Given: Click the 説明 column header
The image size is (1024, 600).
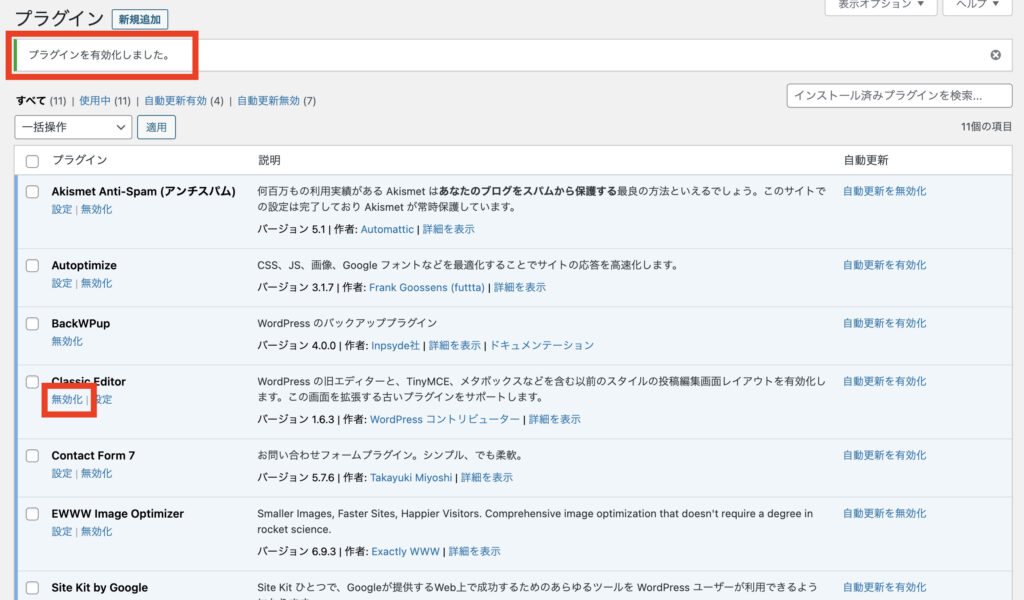Looking at the screenshot, I should coord(269,160).
